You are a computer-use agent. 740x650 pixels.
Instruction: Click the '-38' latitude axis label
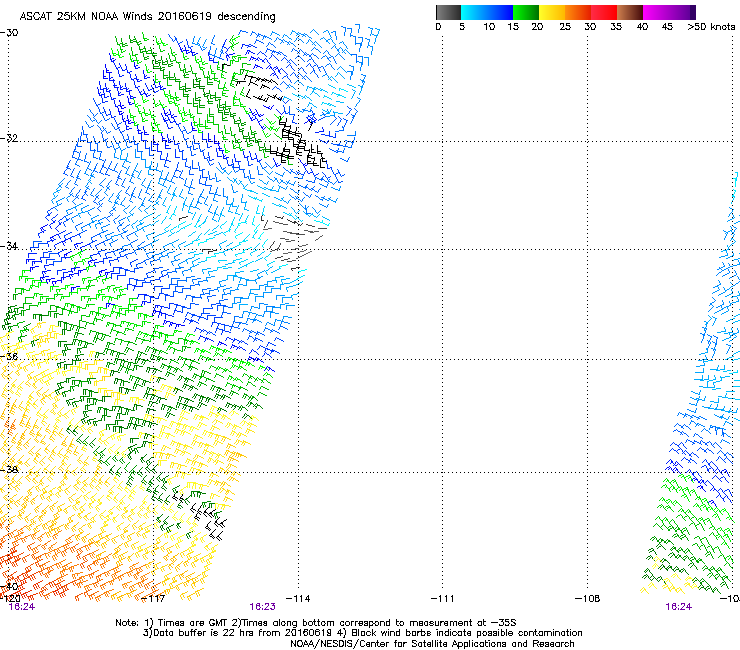9,470
